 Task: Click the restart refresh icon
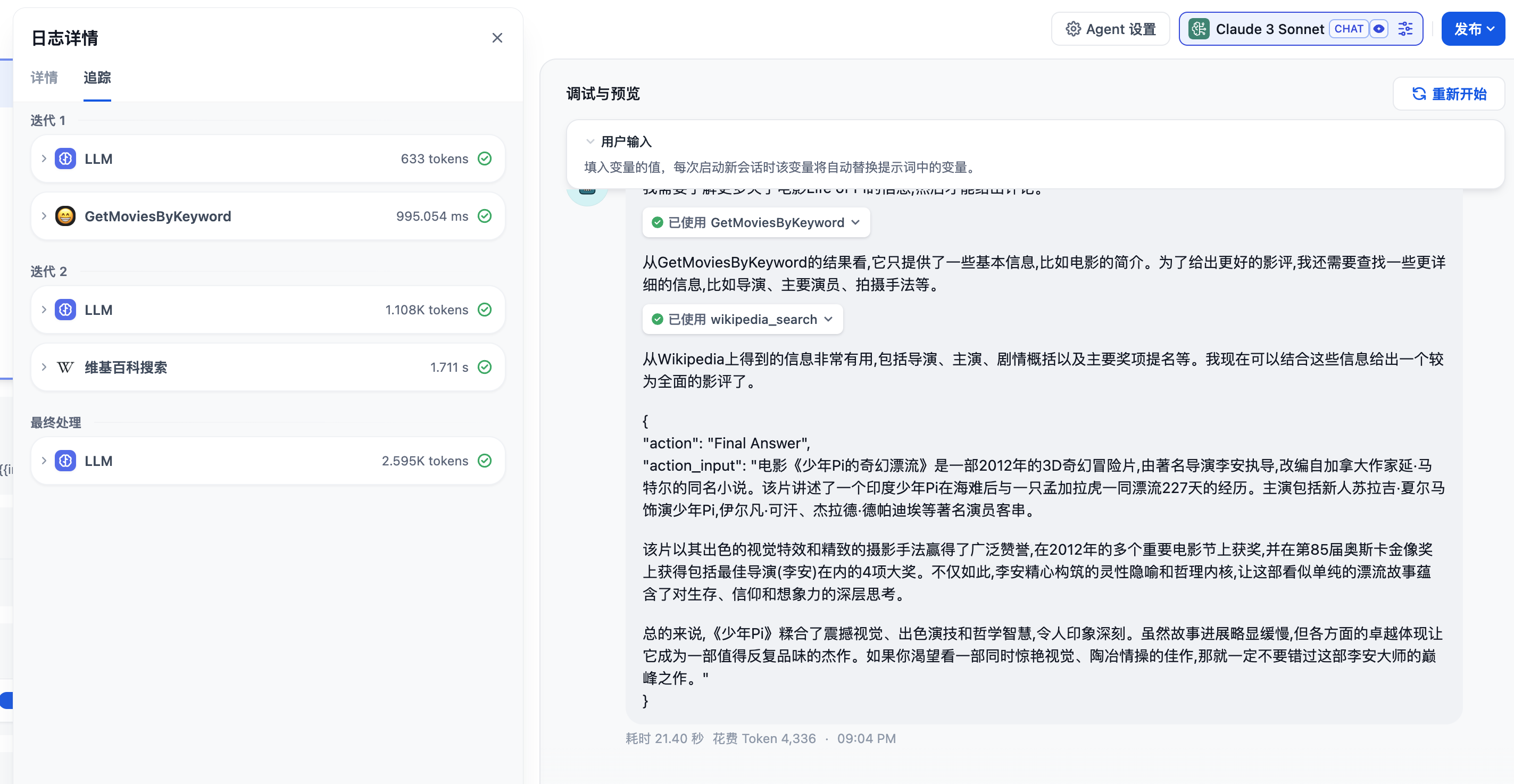pos(1419,94)
